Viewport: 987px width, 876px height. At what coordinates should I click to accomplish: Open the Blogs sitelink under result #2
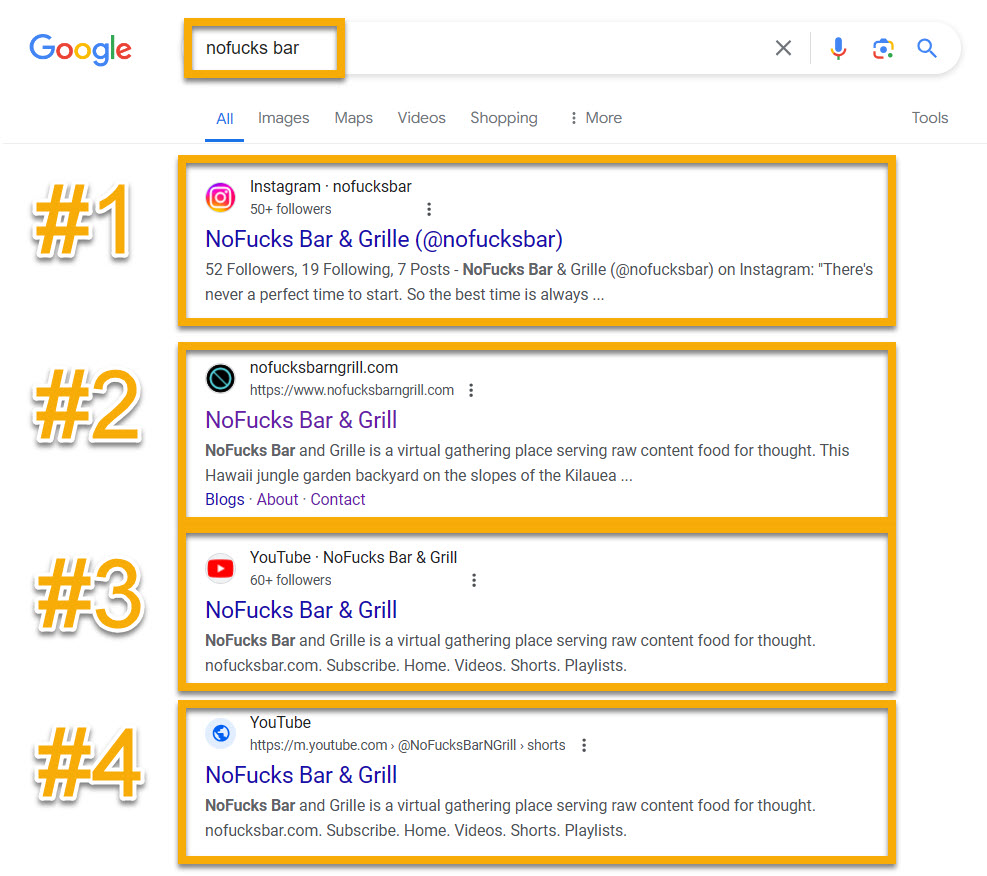tap(224, 499)
